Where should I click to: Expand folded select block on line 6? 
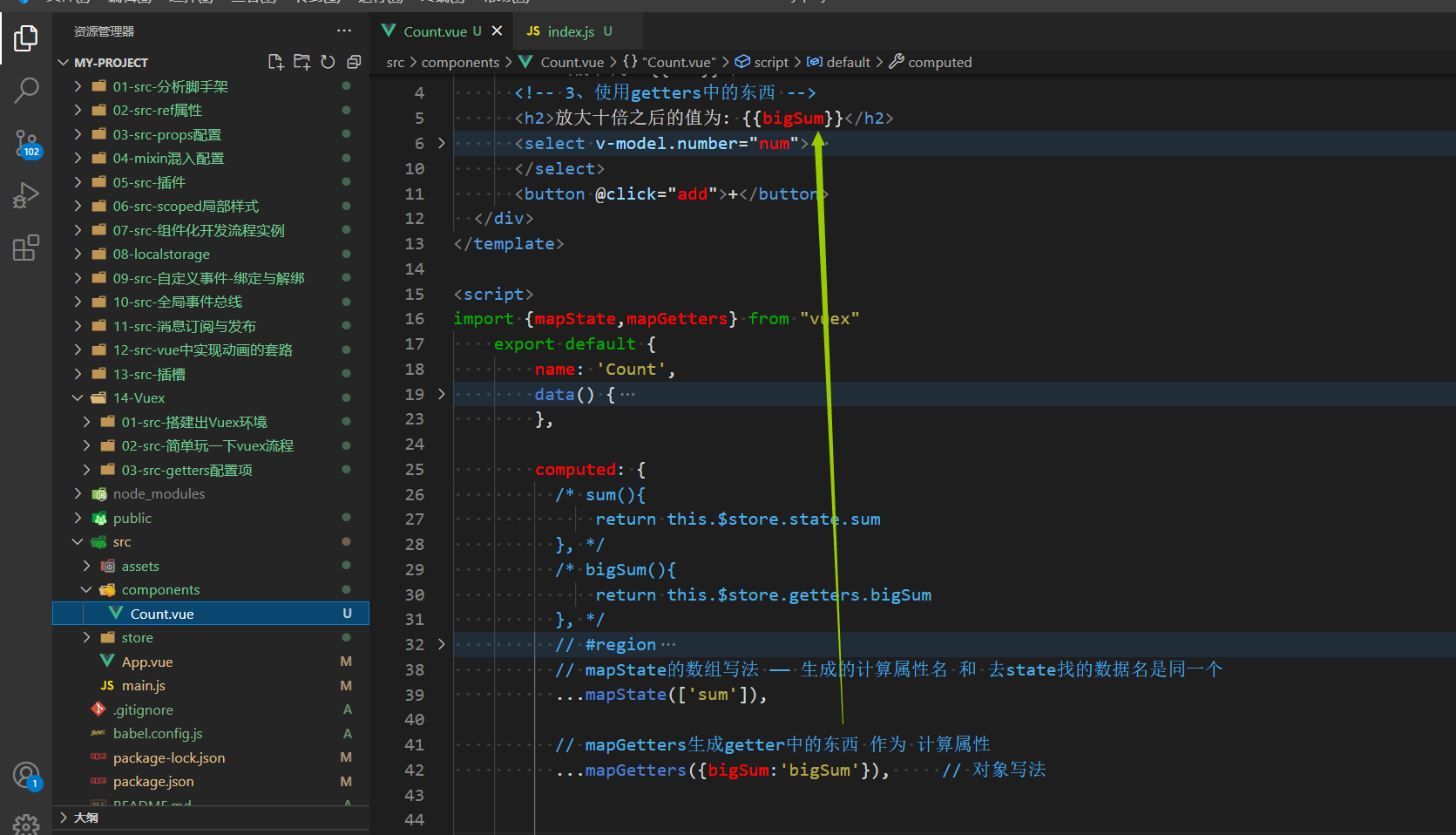pos(442,143)
